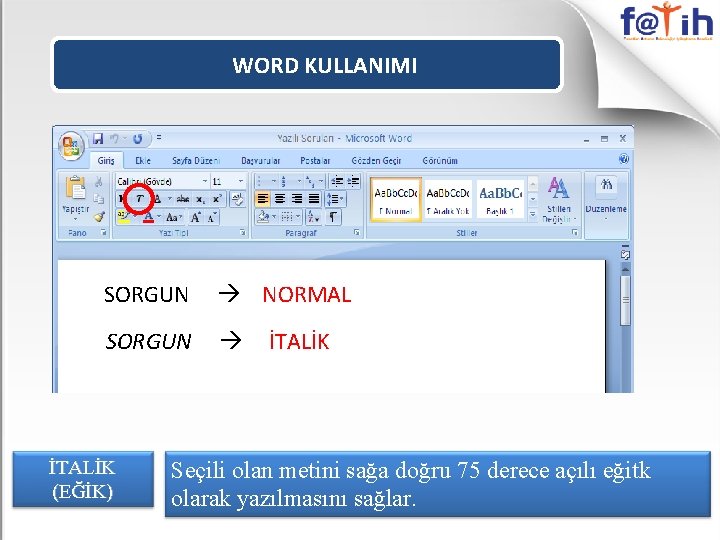Sort text with the A-Z icon
720x540 pixels.
314,217
